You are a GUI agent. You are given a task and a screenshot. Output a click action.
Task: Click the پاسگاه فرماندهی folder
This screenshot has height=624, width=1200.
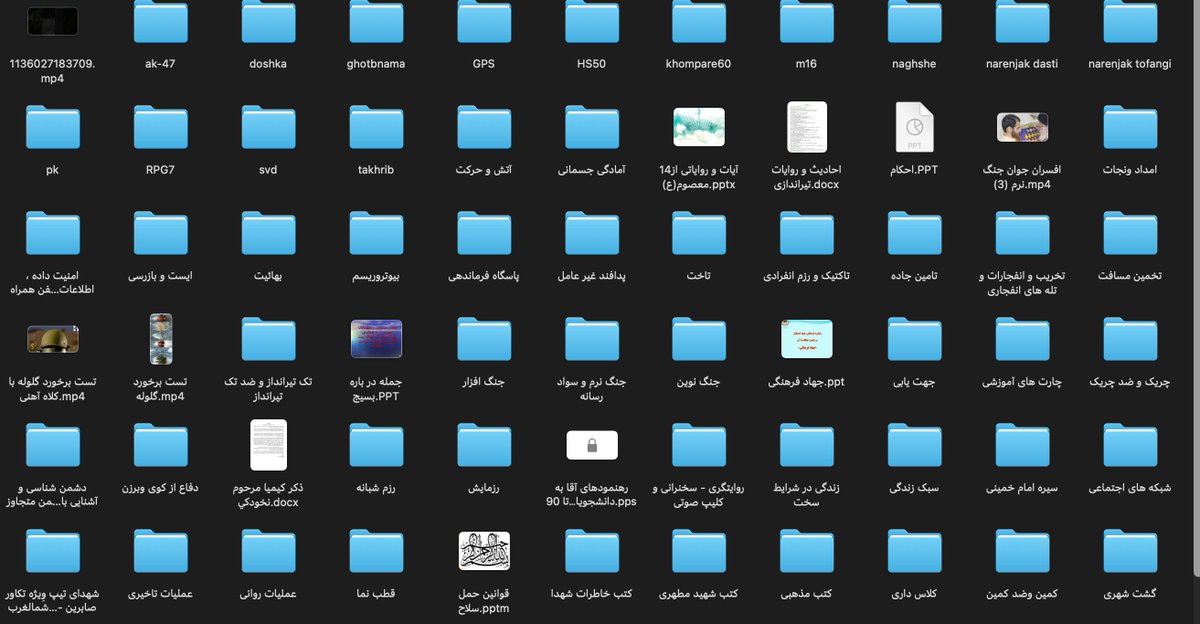(484, 233)
